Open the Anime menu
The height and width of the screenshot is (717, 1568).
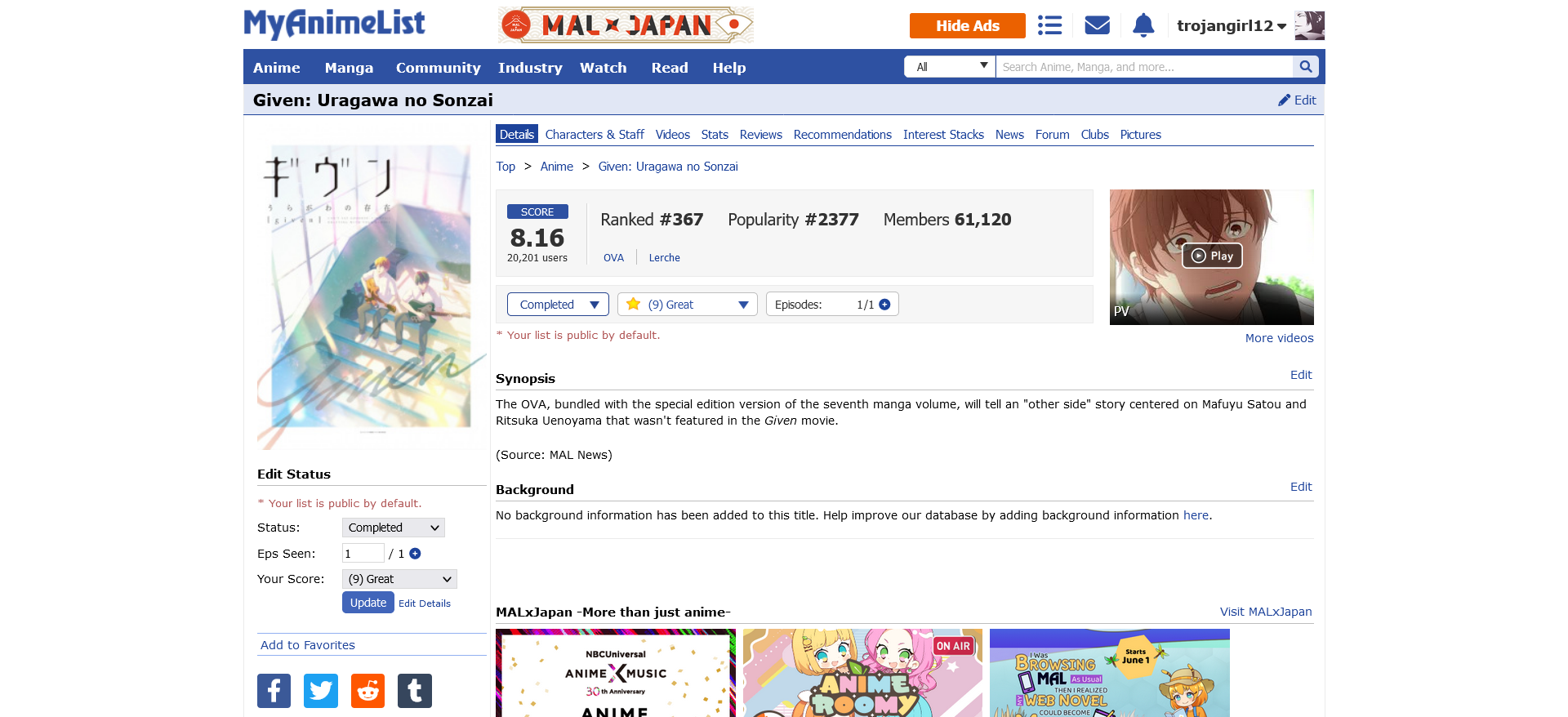click(x=277, y=68)
